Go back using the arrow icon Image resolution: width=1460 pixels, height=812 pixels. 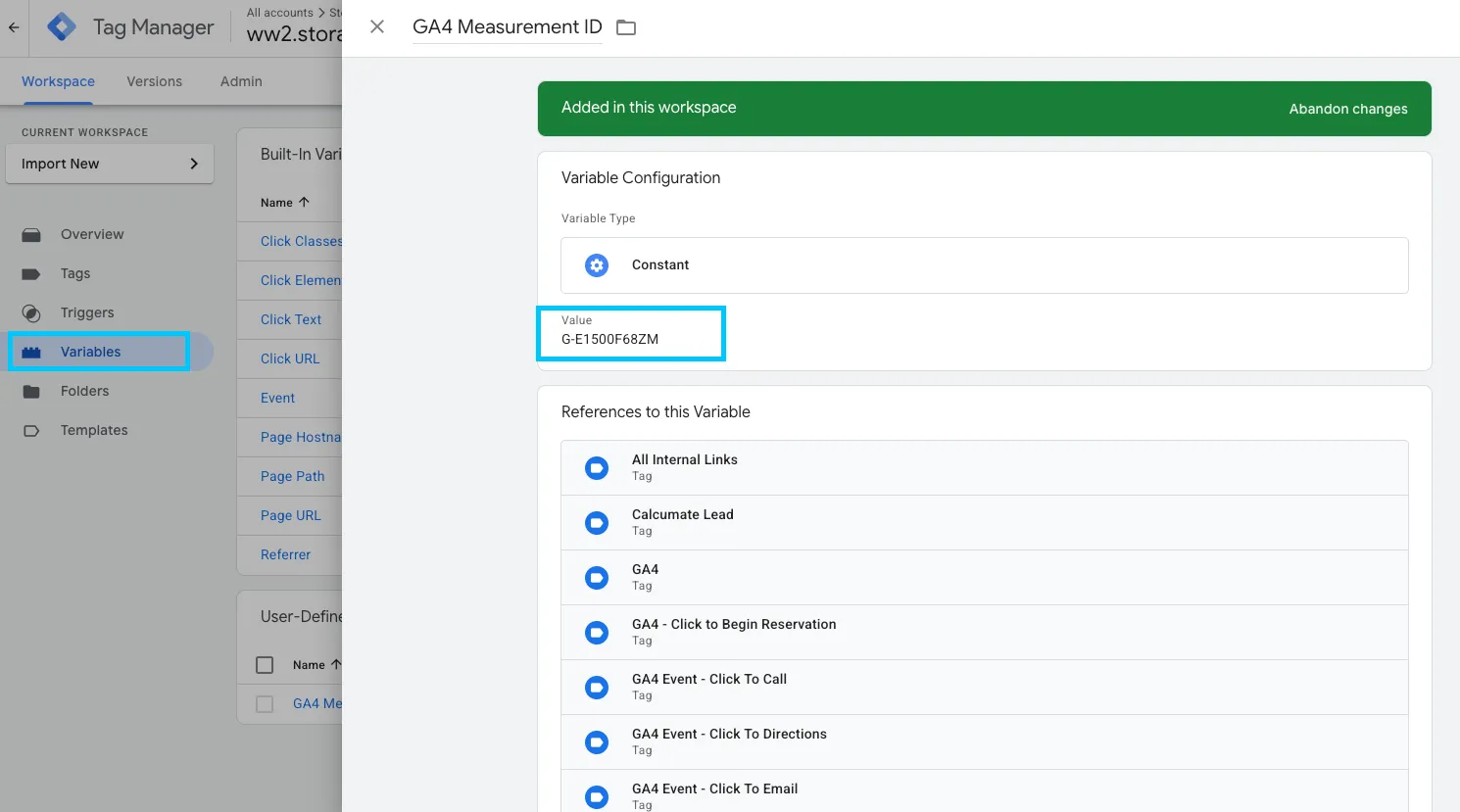tap(14, 27)
